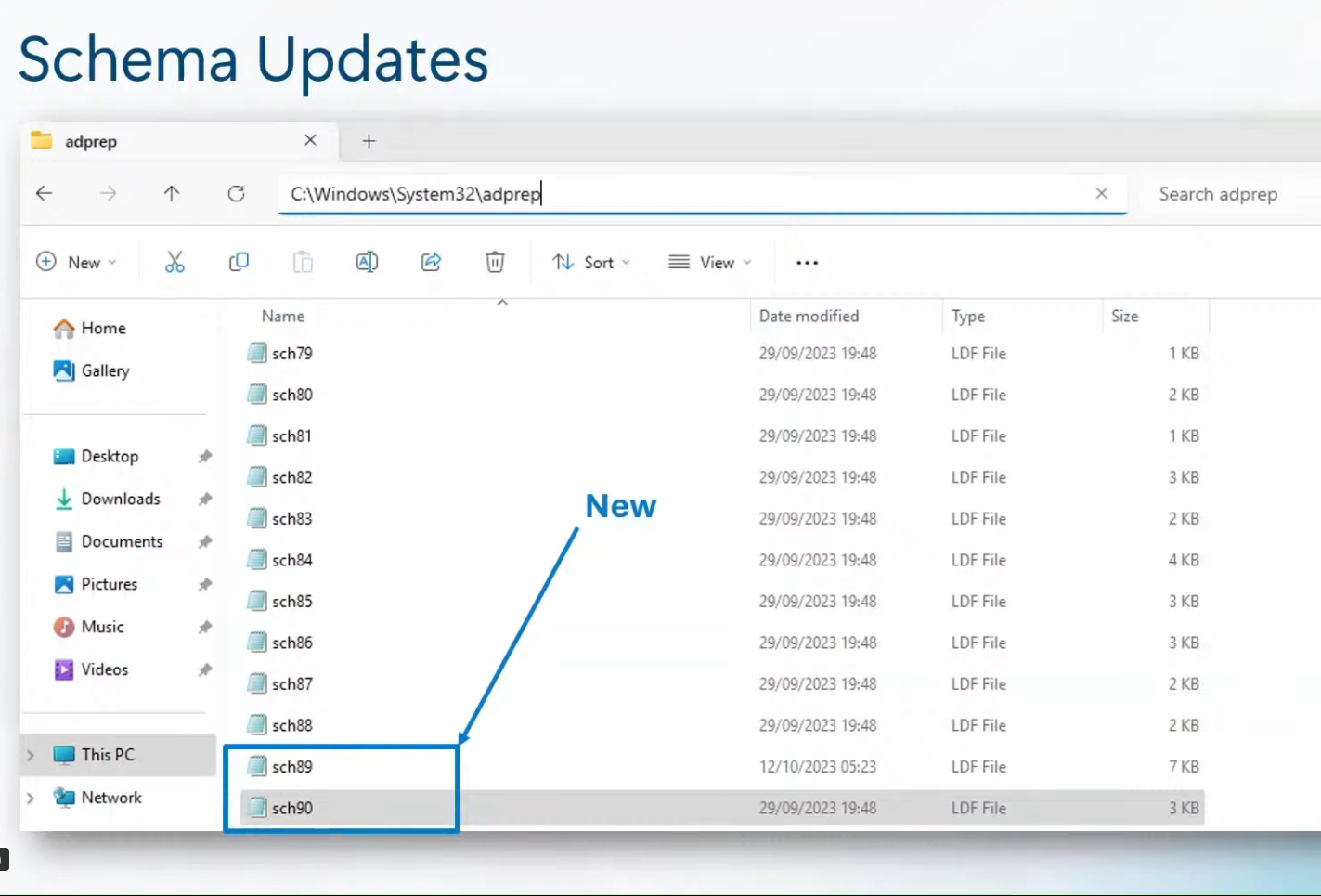1321x896 pixels.
Task: Click the Delete trash icon
Action: point(495,263)
